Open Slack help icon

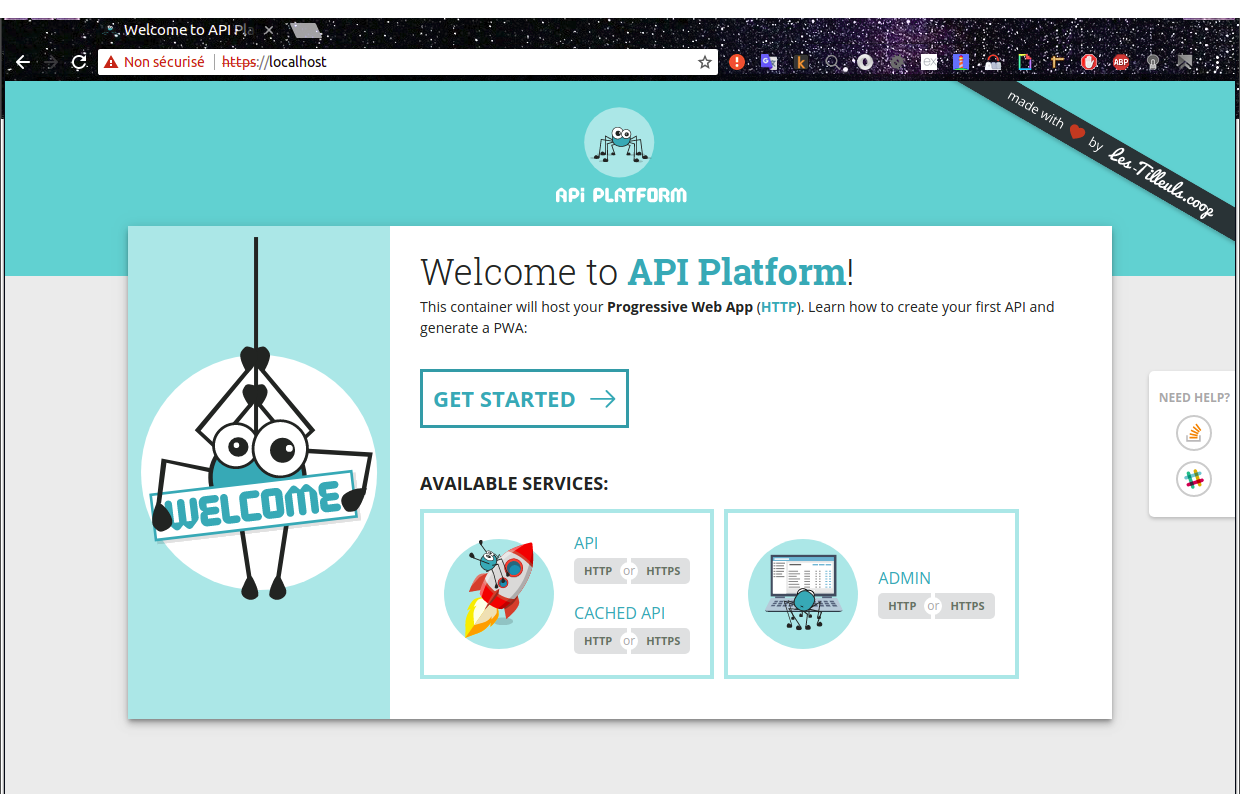coord(1194,479)
